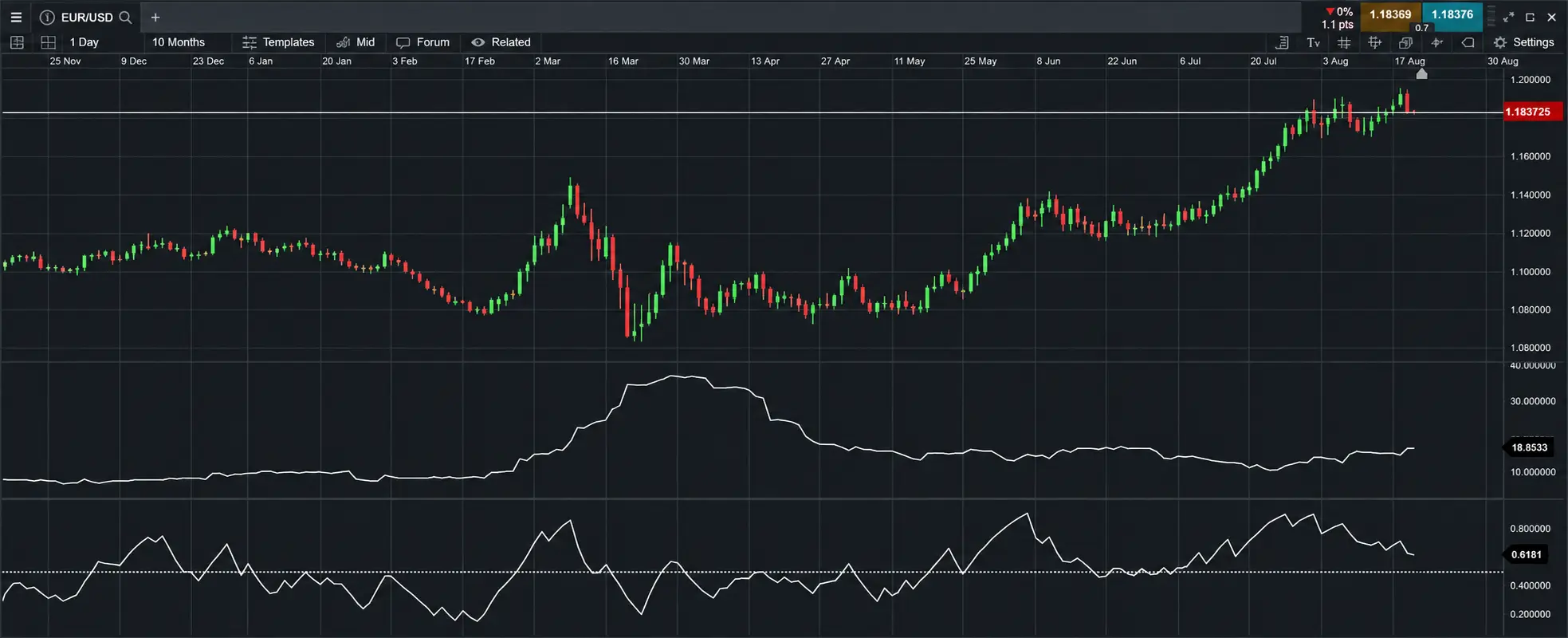Click the 0.6181 indicator value label
The height and width of the screenshot is (638, 1568).
click(x=1526, y=554)
